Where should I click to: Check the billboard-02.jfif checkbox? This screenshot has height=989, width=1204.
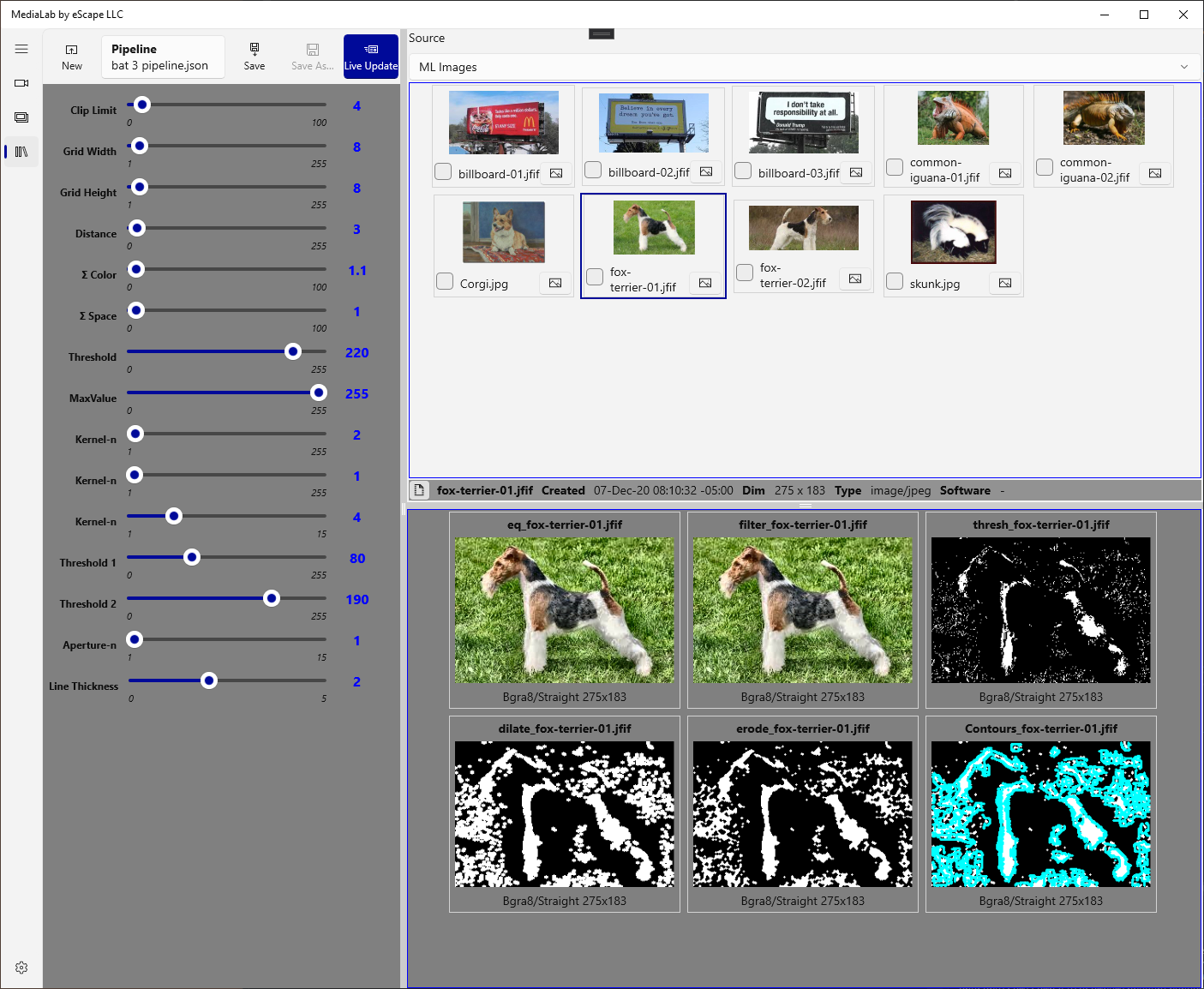593,170
